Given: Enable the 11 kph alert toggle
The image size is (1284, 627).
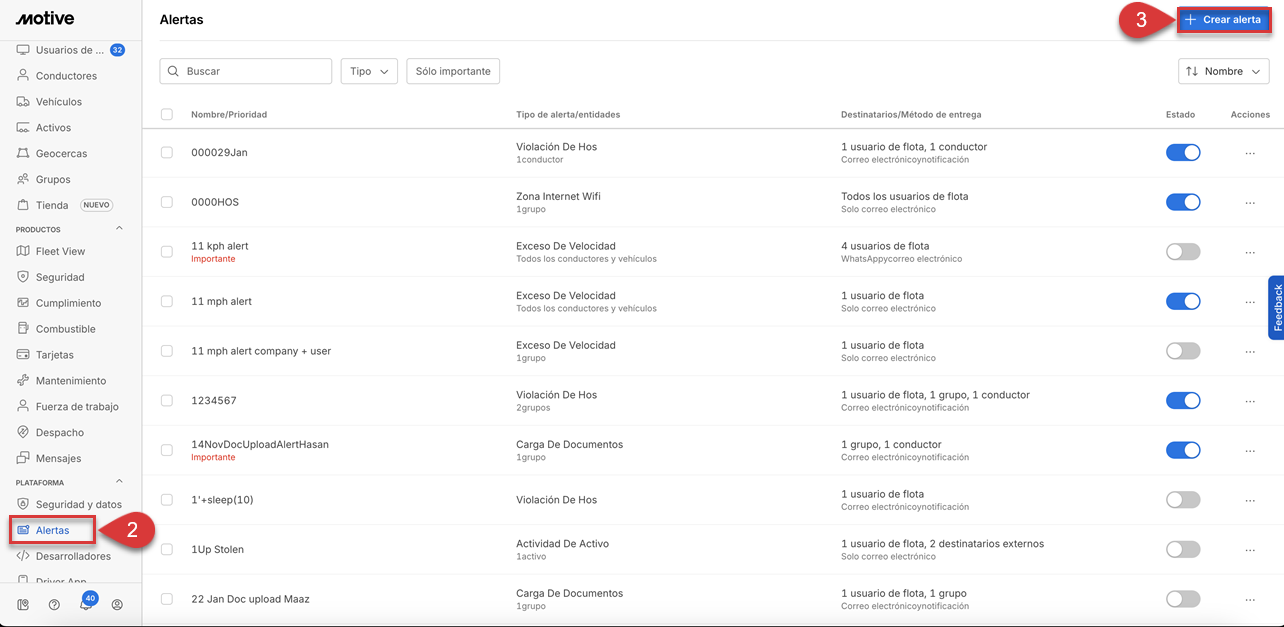Looking at the screenshot, I should click(1182, 252).
